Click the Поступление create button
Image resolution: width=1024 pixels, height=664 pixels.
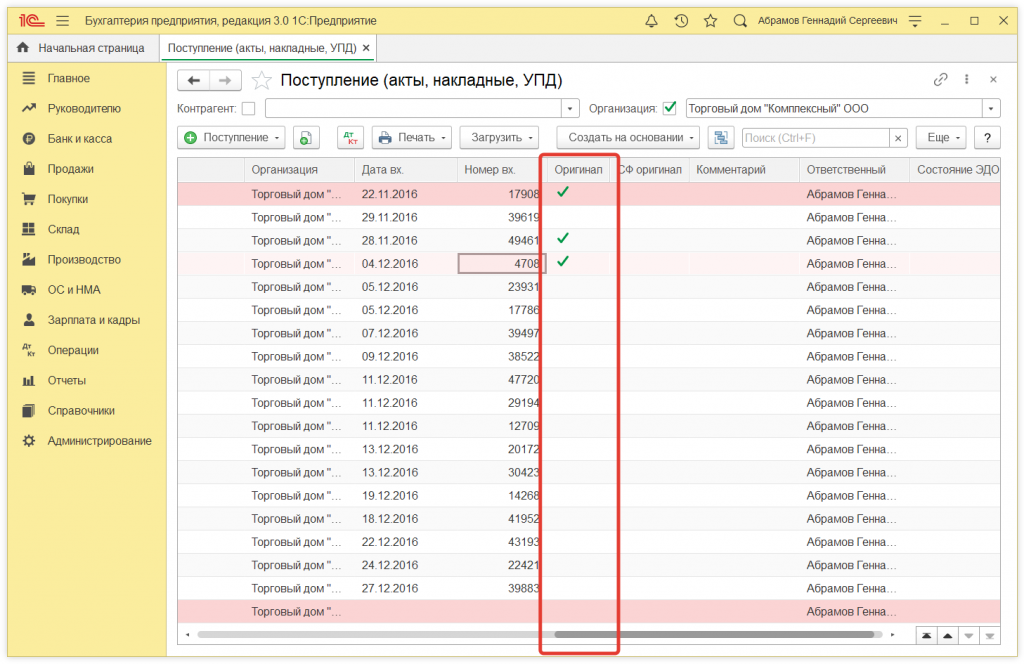(231, 137)
